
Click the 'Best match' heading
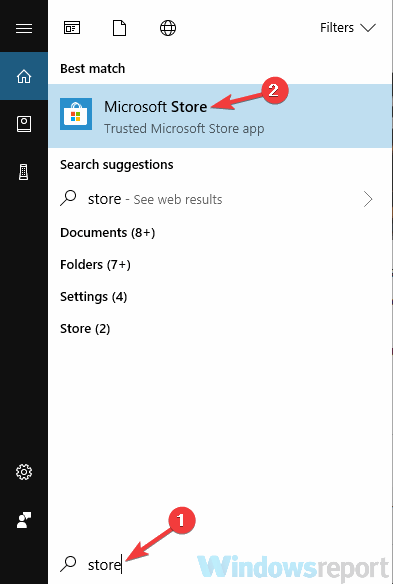pos(92,69)
